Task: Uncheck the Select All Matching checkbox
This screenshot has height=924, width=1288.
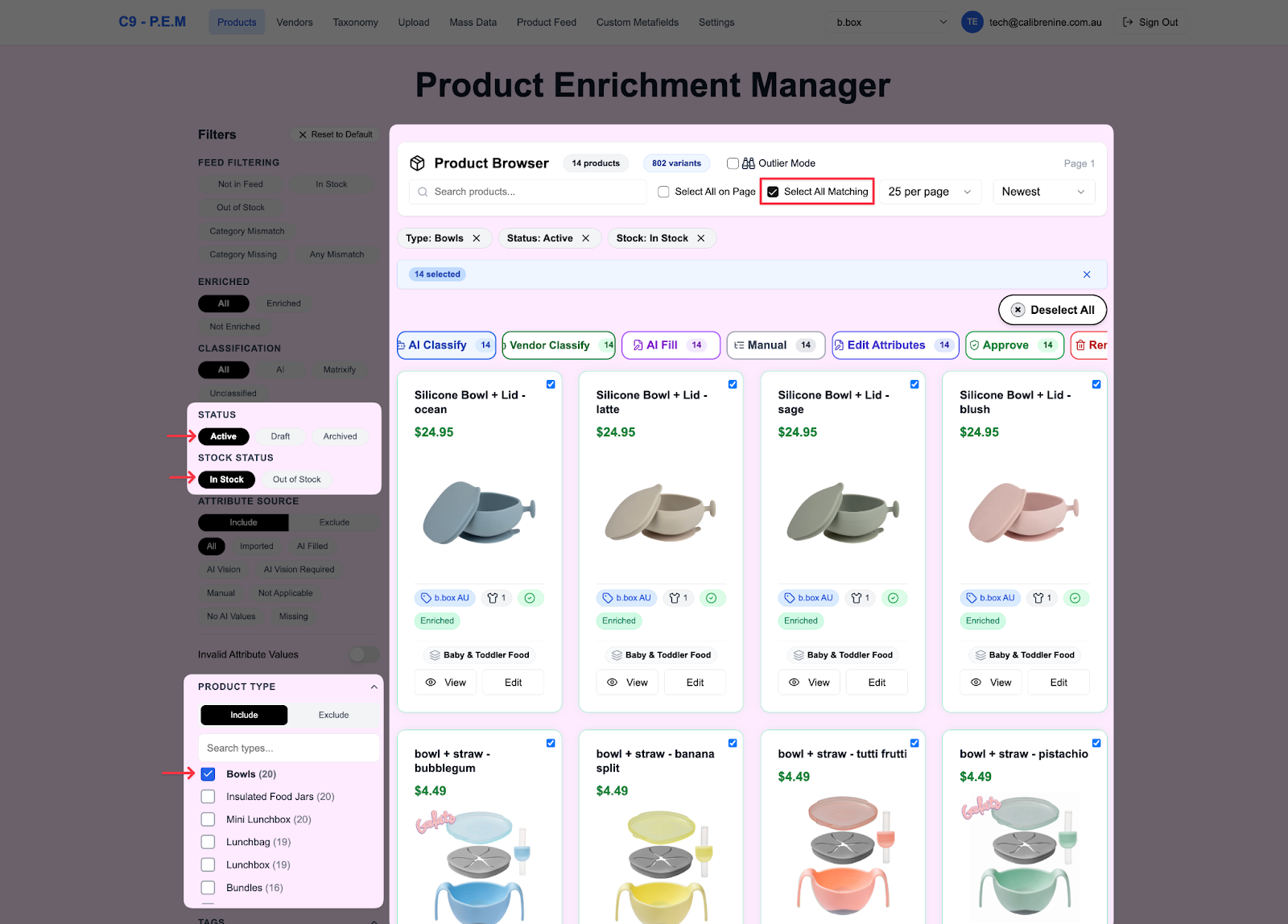Action: pyautogui.click(x=773, y=192)
